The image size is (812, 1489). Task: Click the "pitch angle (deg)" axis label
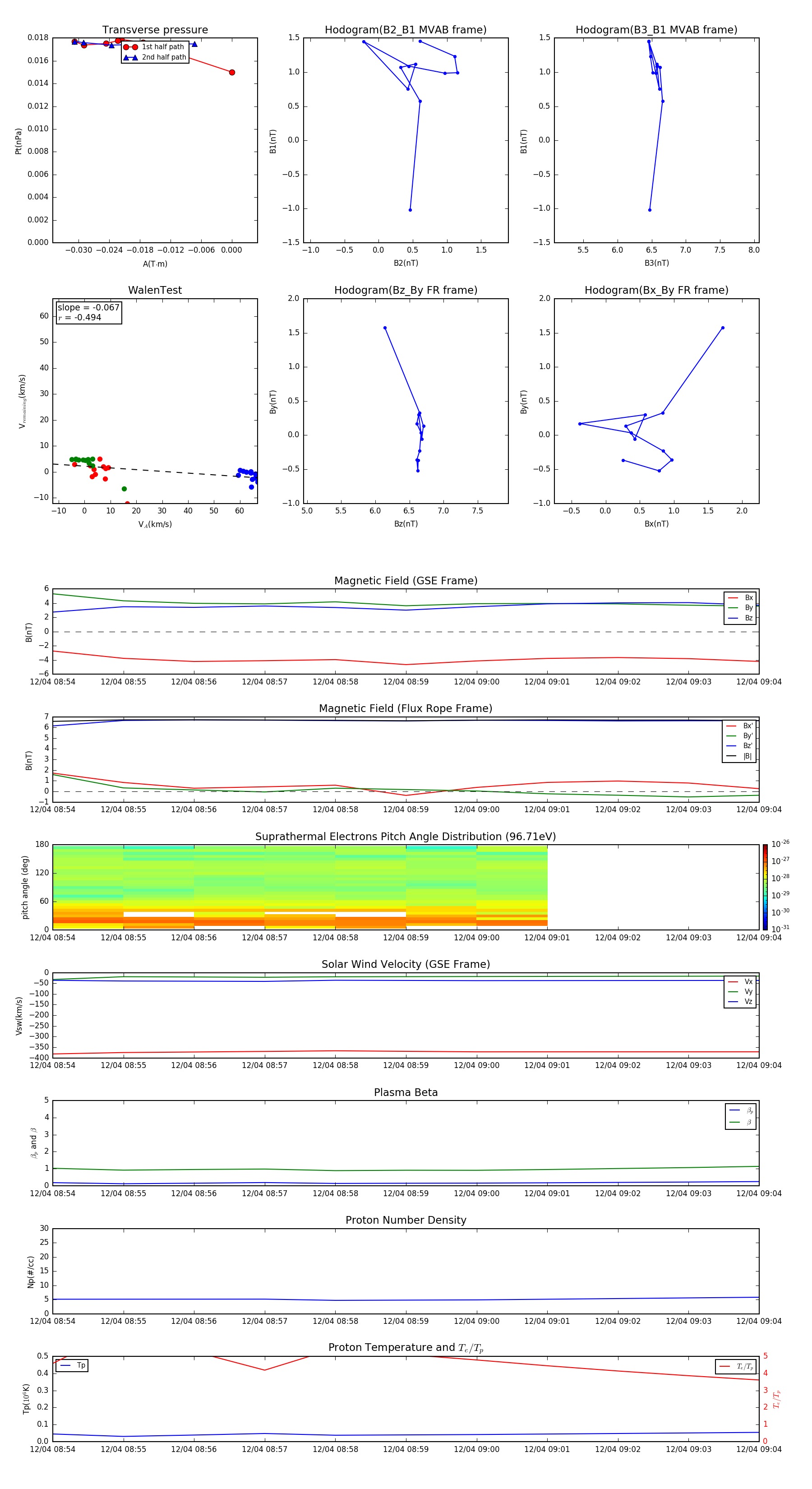coord(25,887)
